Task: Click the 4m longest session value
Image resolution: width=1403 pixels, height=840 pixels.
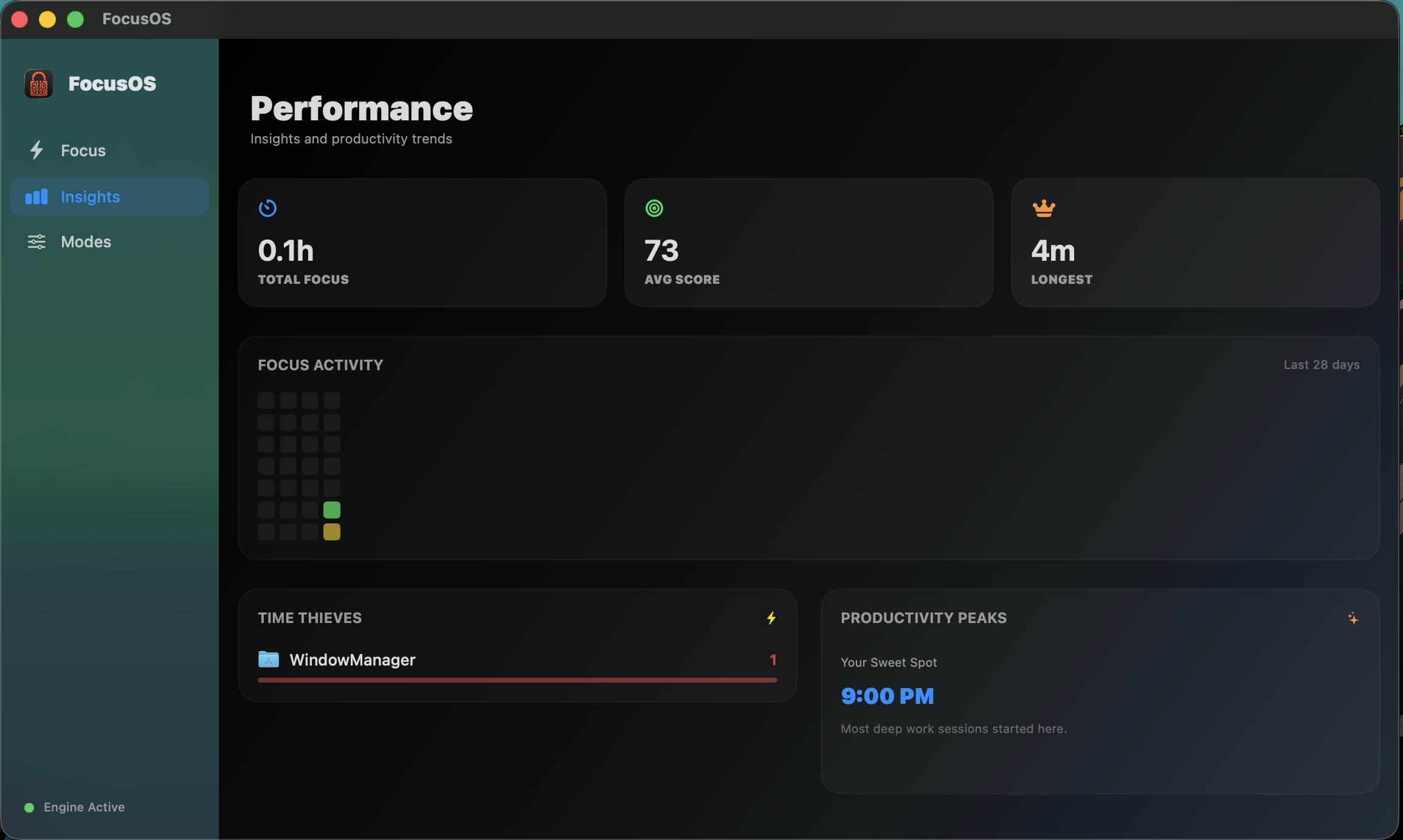Action: pos(1053,250)
